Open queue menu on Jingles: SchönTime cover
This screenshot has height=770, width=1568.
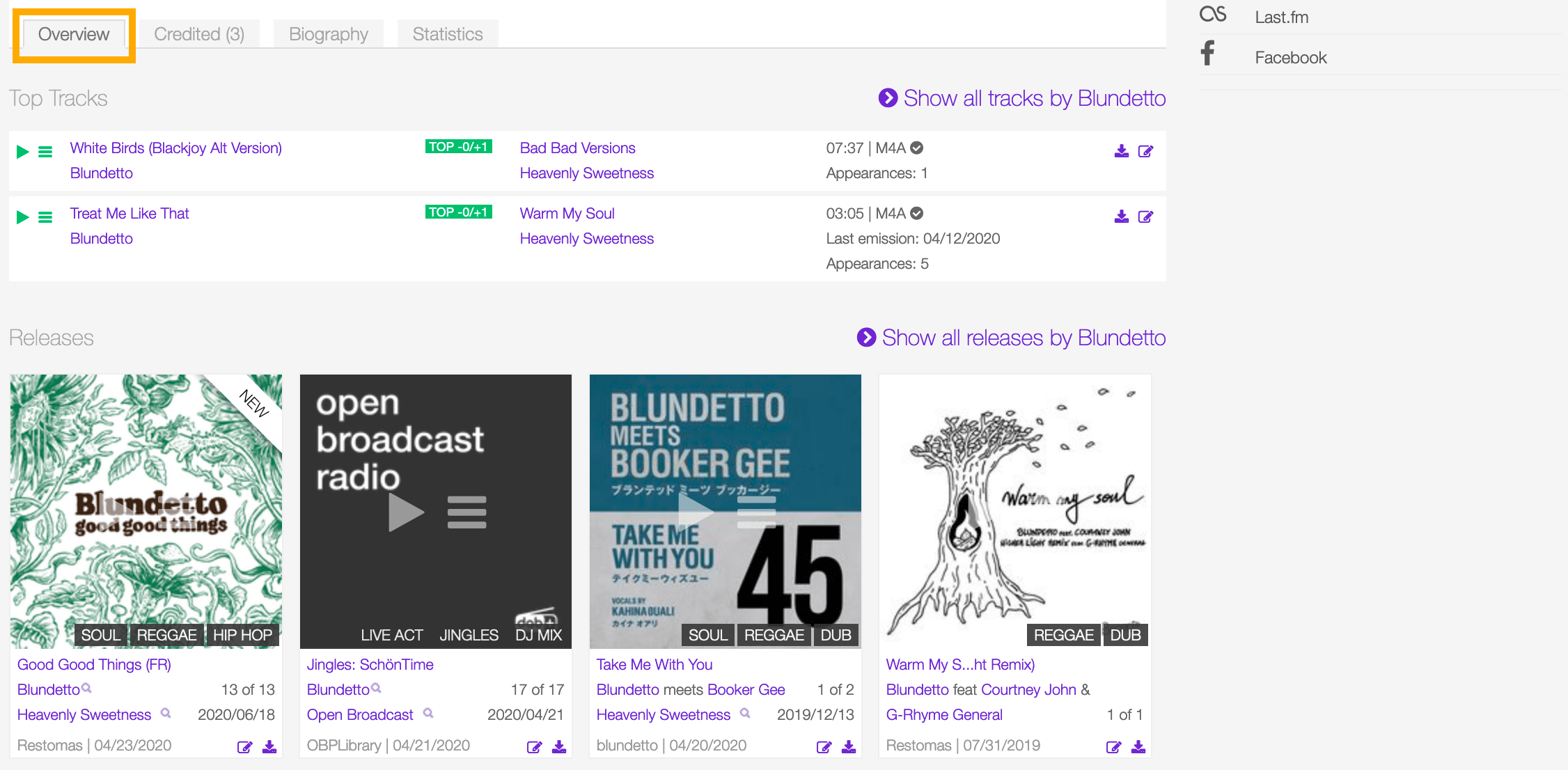coord(467,512)
